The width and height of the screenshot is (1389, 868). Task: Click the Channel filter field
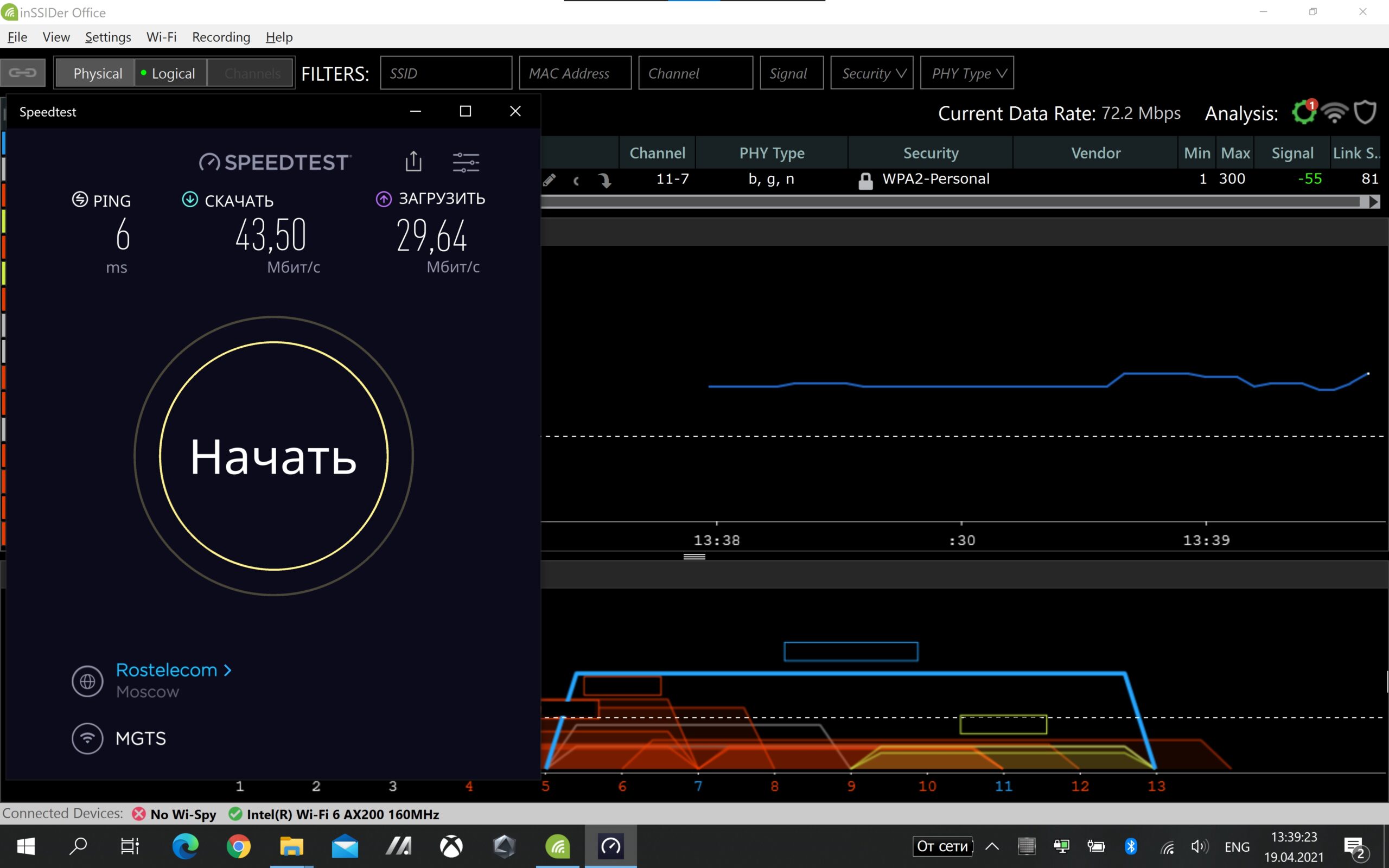click(696, 73)
